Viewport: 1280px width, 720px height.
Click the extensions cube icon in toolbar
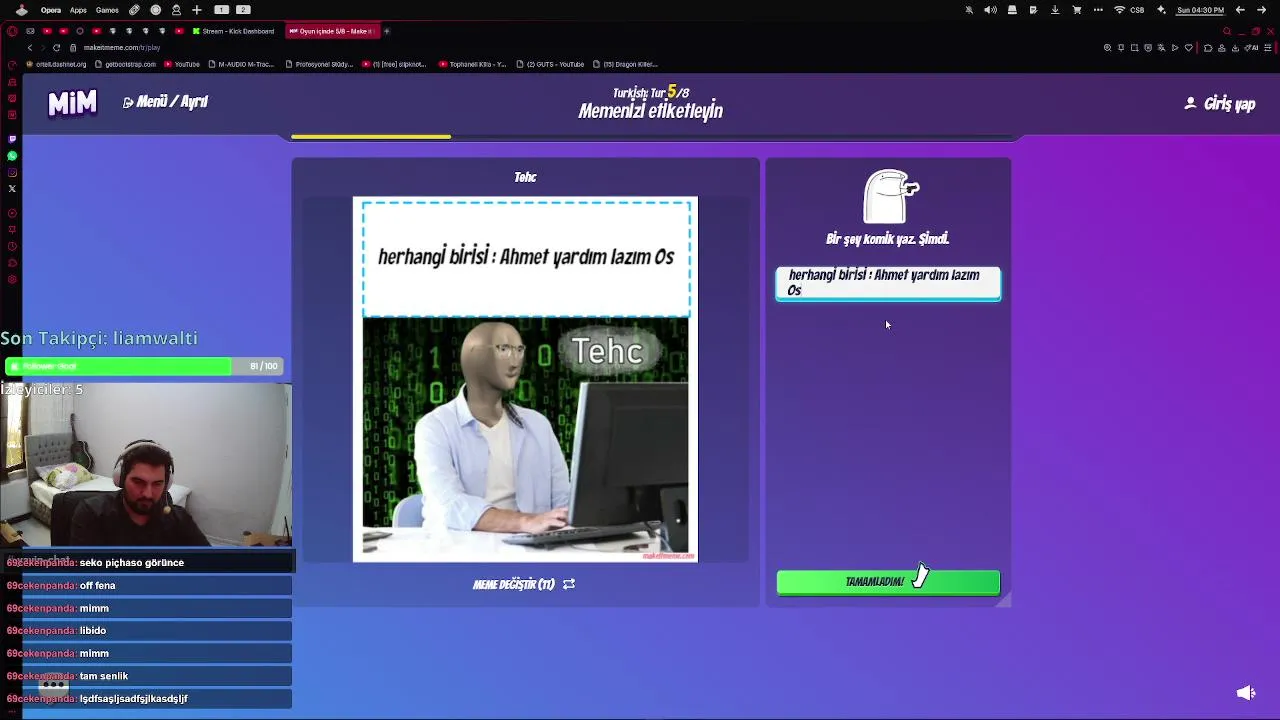click(1207, 48)
